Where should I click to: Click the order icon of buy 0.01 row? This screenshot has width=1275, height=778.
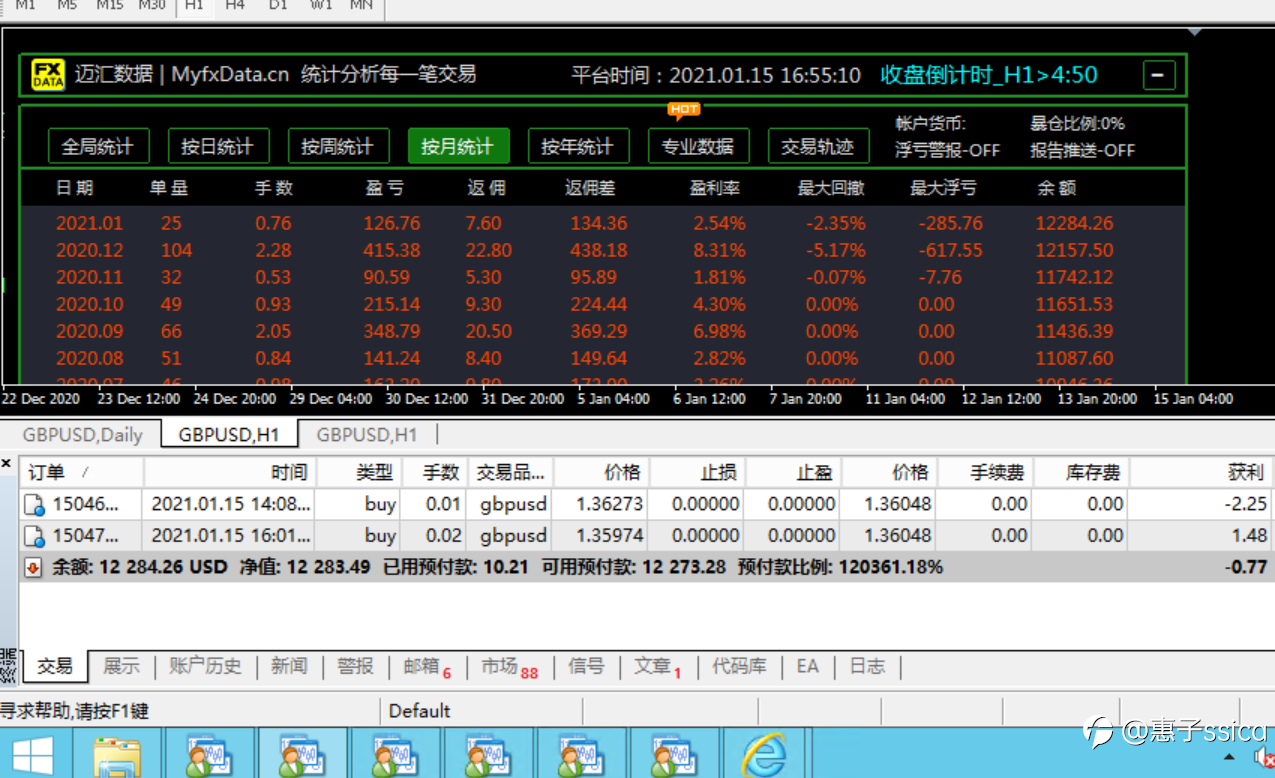point(34,504)
